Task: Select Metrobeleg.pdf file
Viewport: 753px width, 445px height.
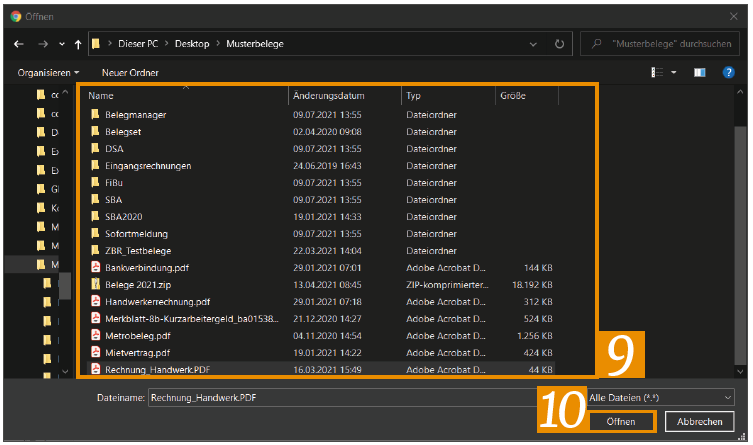Action: tap(137, 336)
